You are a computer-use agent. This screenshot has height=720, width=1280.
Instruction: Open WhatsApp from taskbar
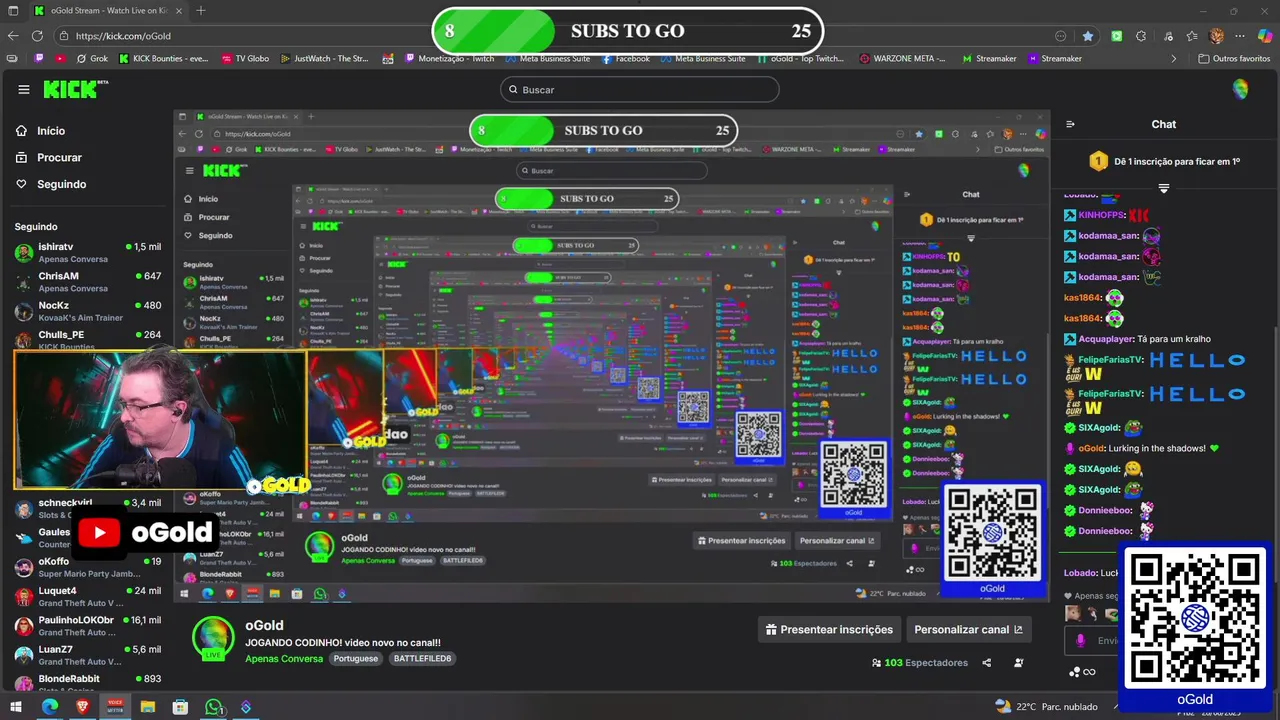click(x=213, y=707)
